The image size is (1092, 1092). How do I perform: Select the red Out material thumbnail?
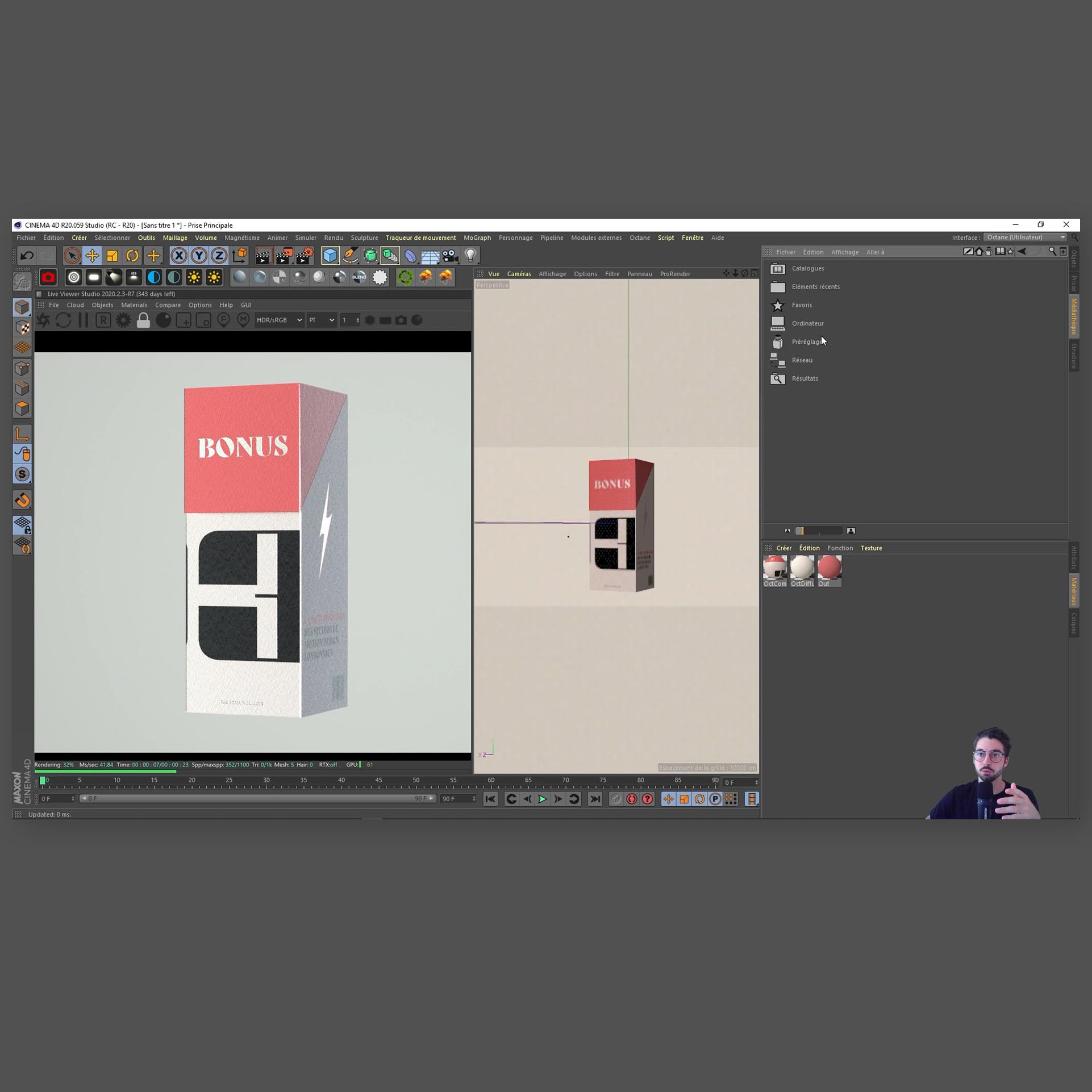(829, 571)
